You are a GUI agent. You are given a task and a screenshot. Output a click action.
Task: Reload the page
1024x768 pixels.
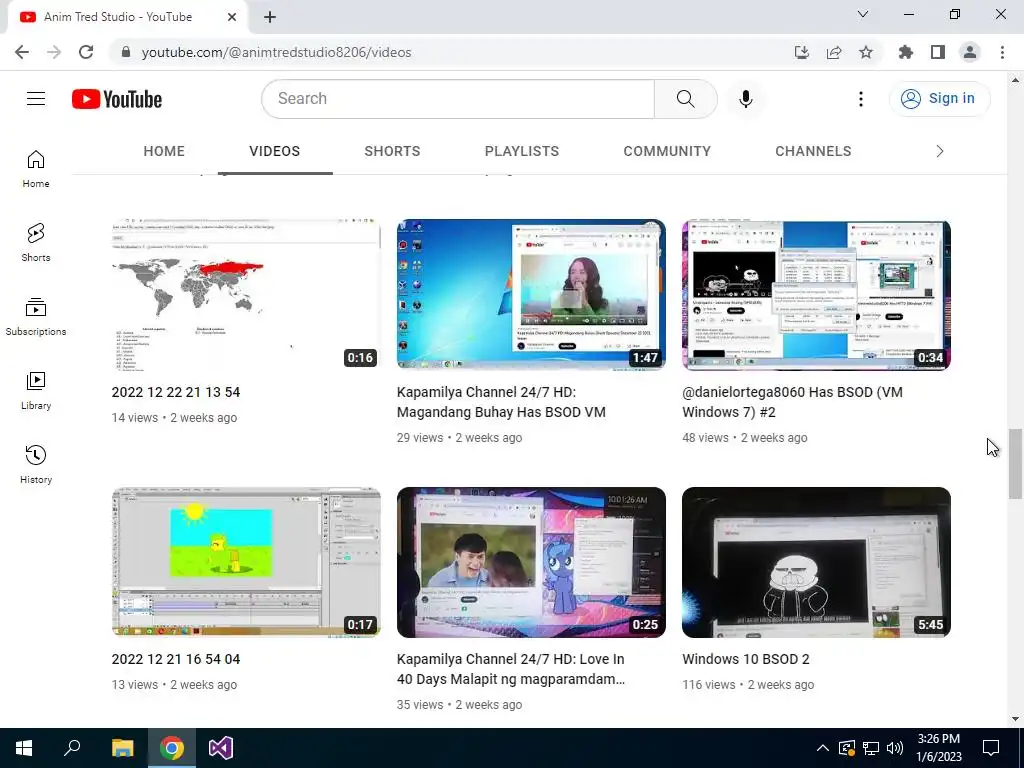pos(86,52)
